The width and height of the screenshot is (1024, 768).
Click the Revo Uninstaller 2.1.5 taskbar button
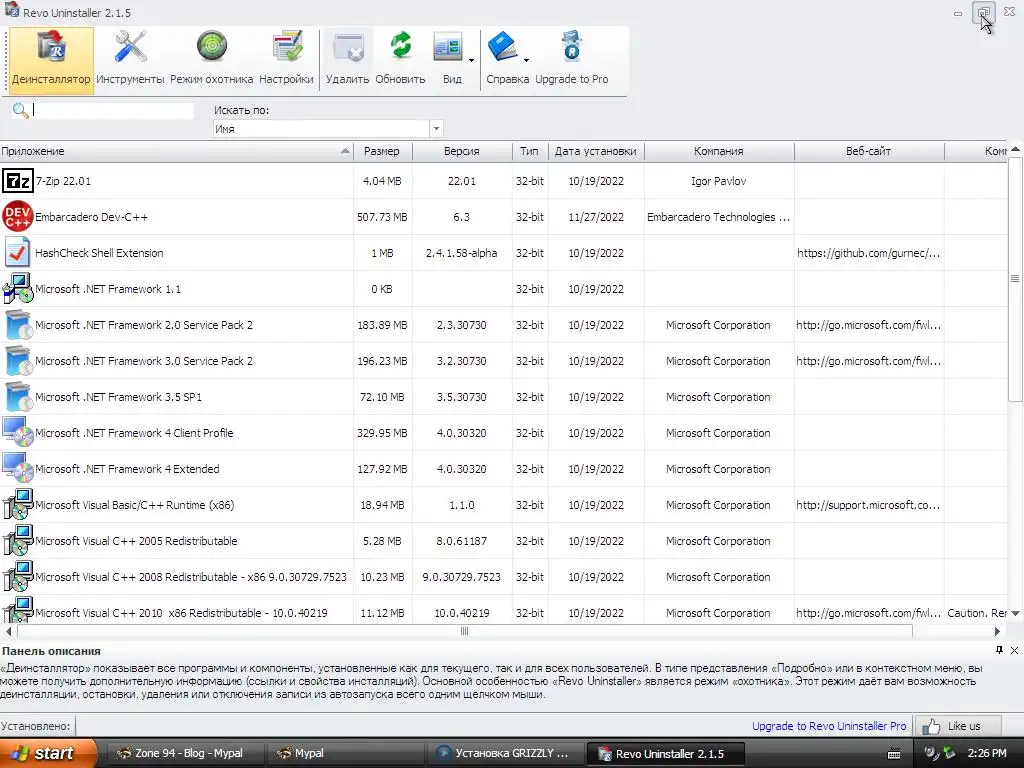click(x=665, y=753)
